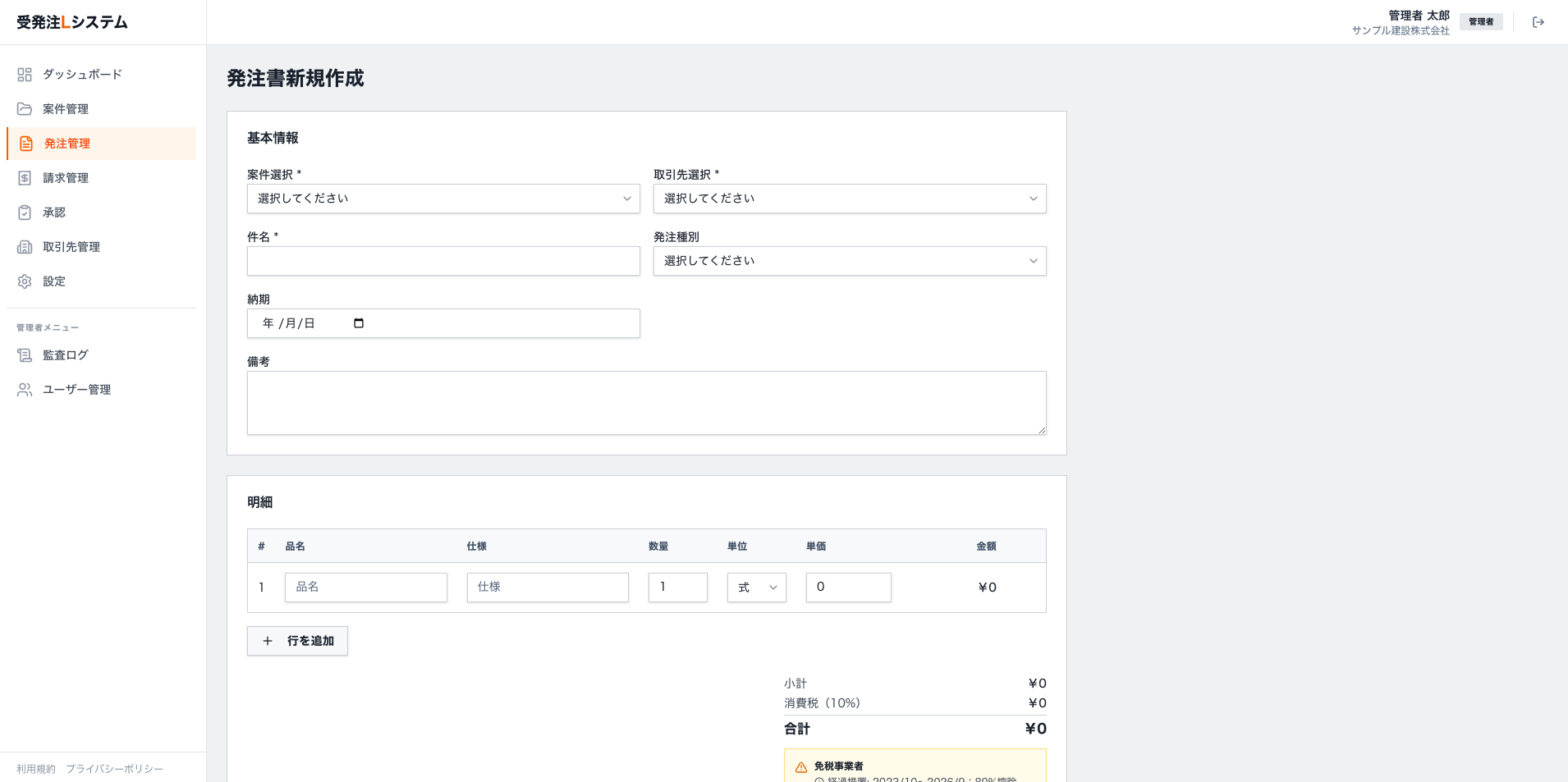Viewport: 1568px width, 782px height.
Task: Click the 品名 field in row 1
Action: pos(366,588)
